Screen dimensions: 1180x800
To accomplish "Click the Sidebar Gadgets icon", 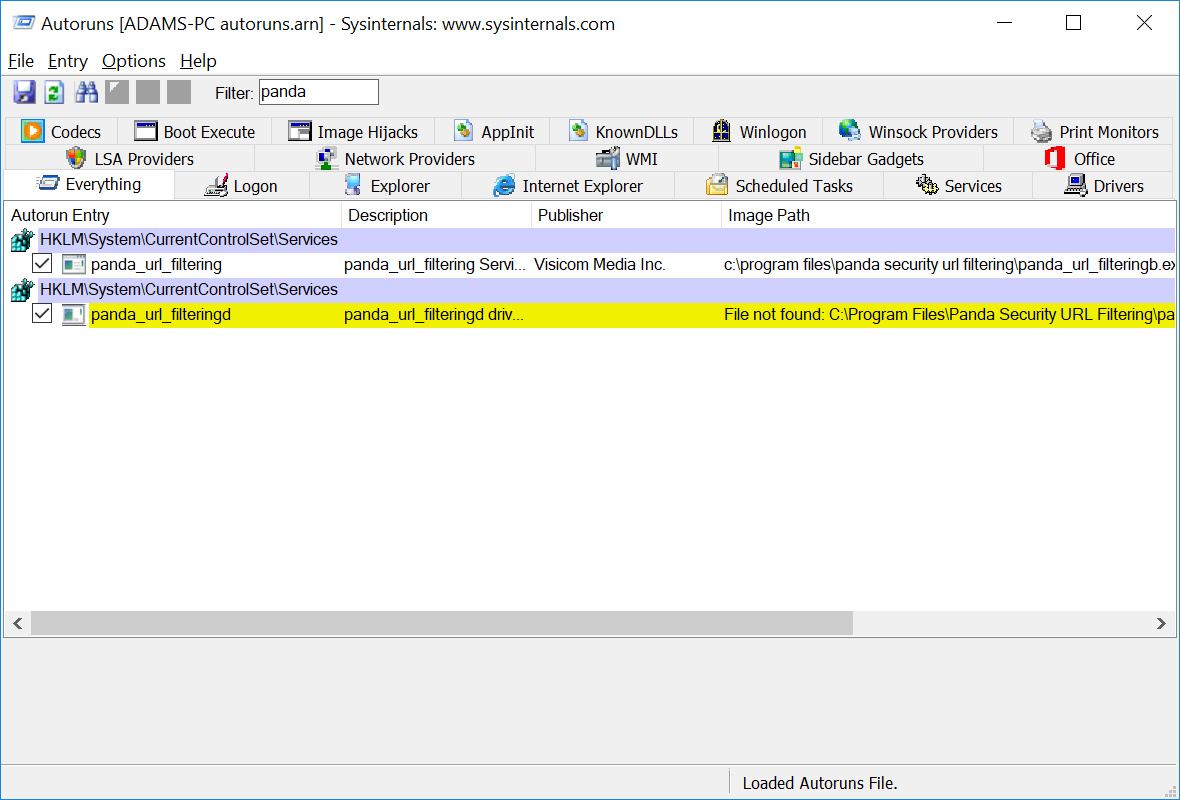I will pyautogui.click(x=790, y=159).
